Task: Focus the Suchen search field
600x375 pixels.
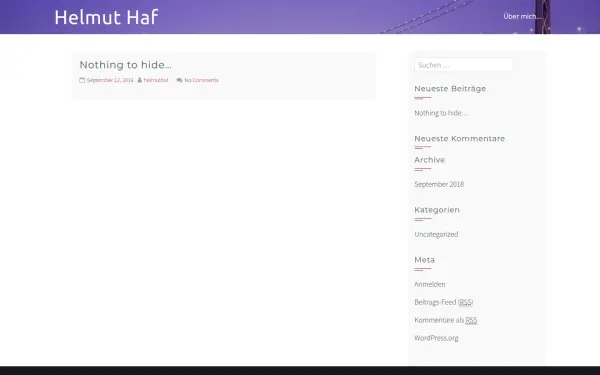Action: click(x=464, y=65)
